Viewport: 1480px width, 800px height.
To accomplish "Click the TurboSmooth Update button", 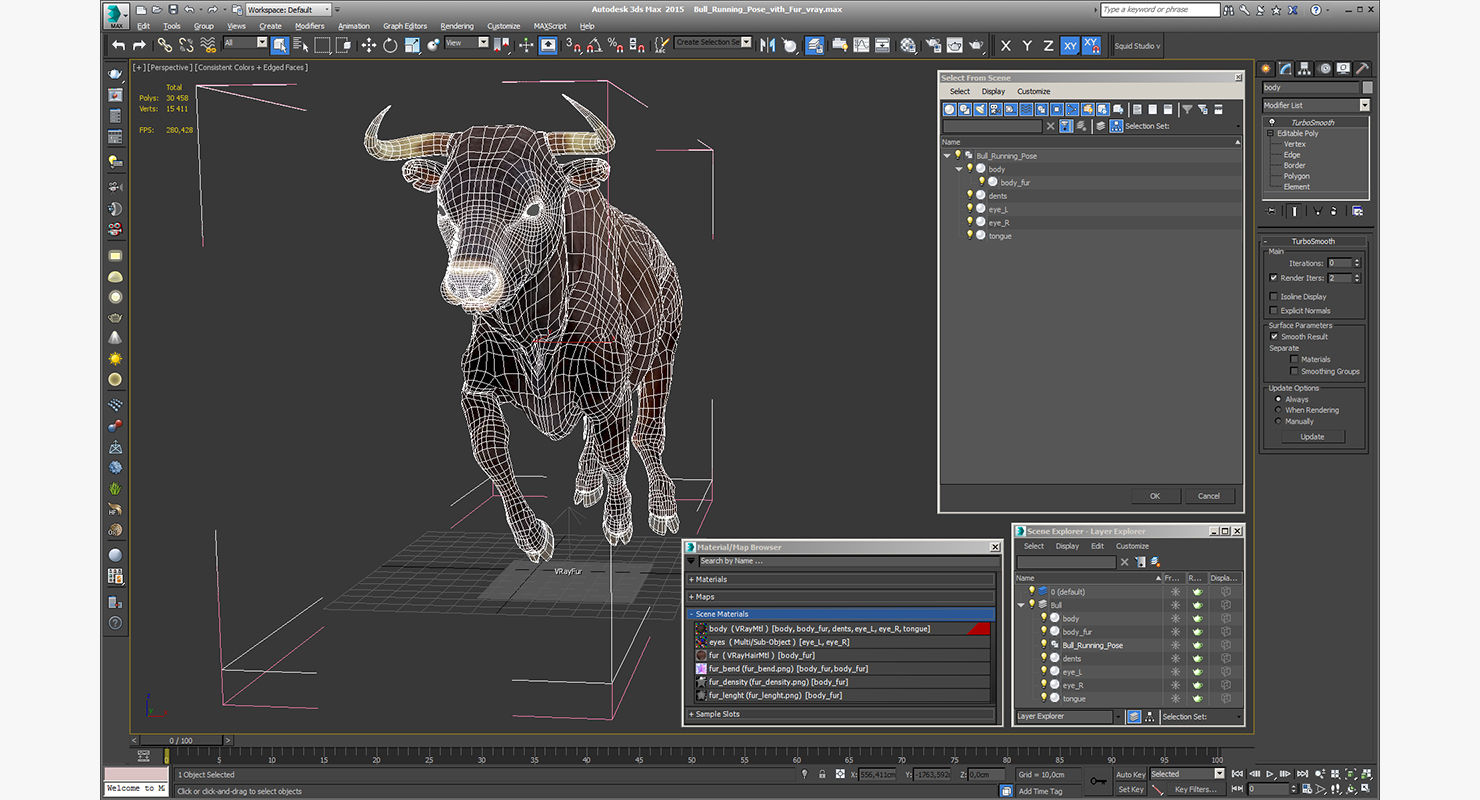I will click(1312, 437).
